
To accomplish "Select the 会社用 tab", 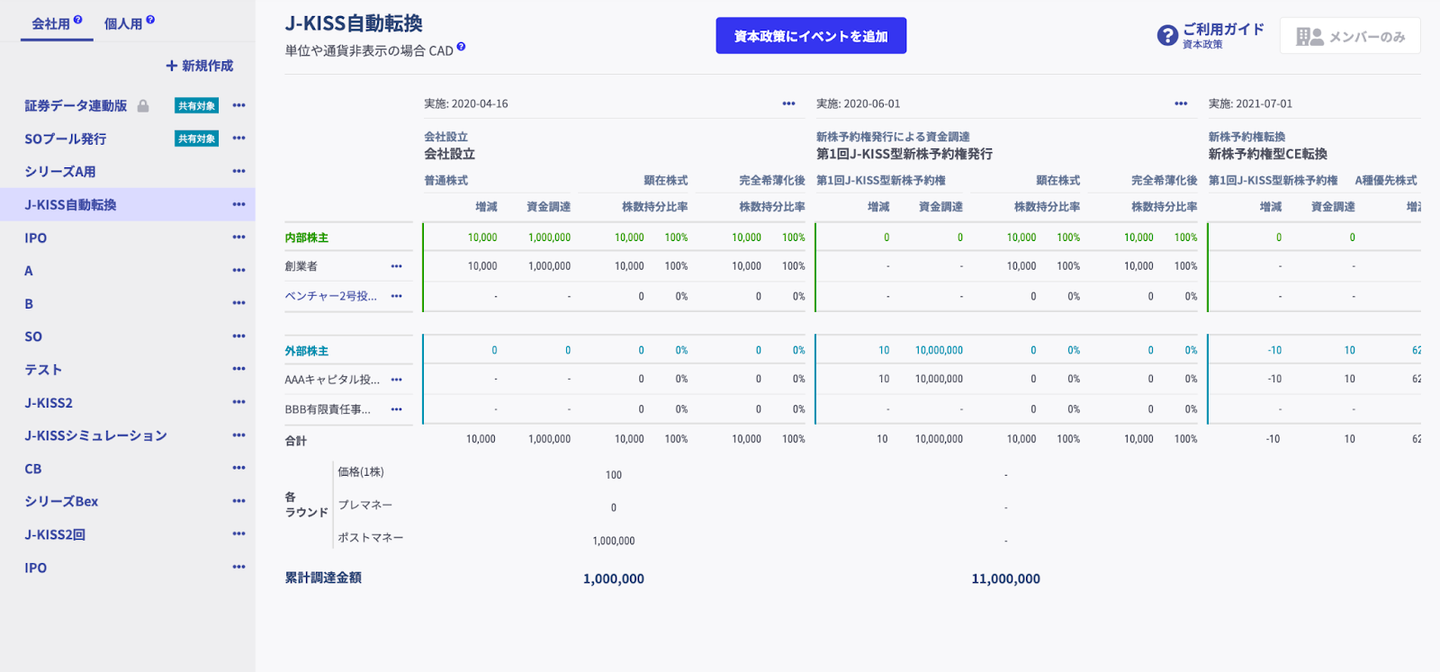I will (x=50, y=23).
